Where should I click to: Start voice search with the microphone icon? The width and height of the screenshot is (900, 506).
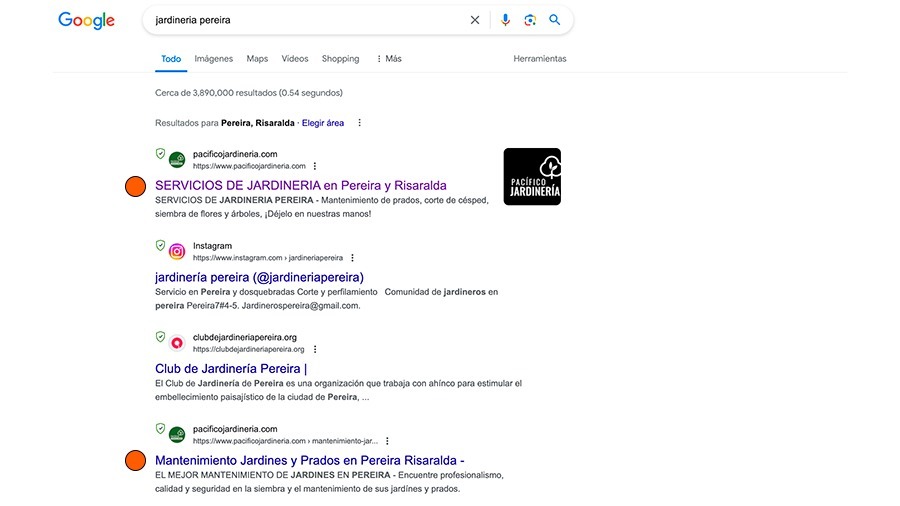click(x=505, y=20)
